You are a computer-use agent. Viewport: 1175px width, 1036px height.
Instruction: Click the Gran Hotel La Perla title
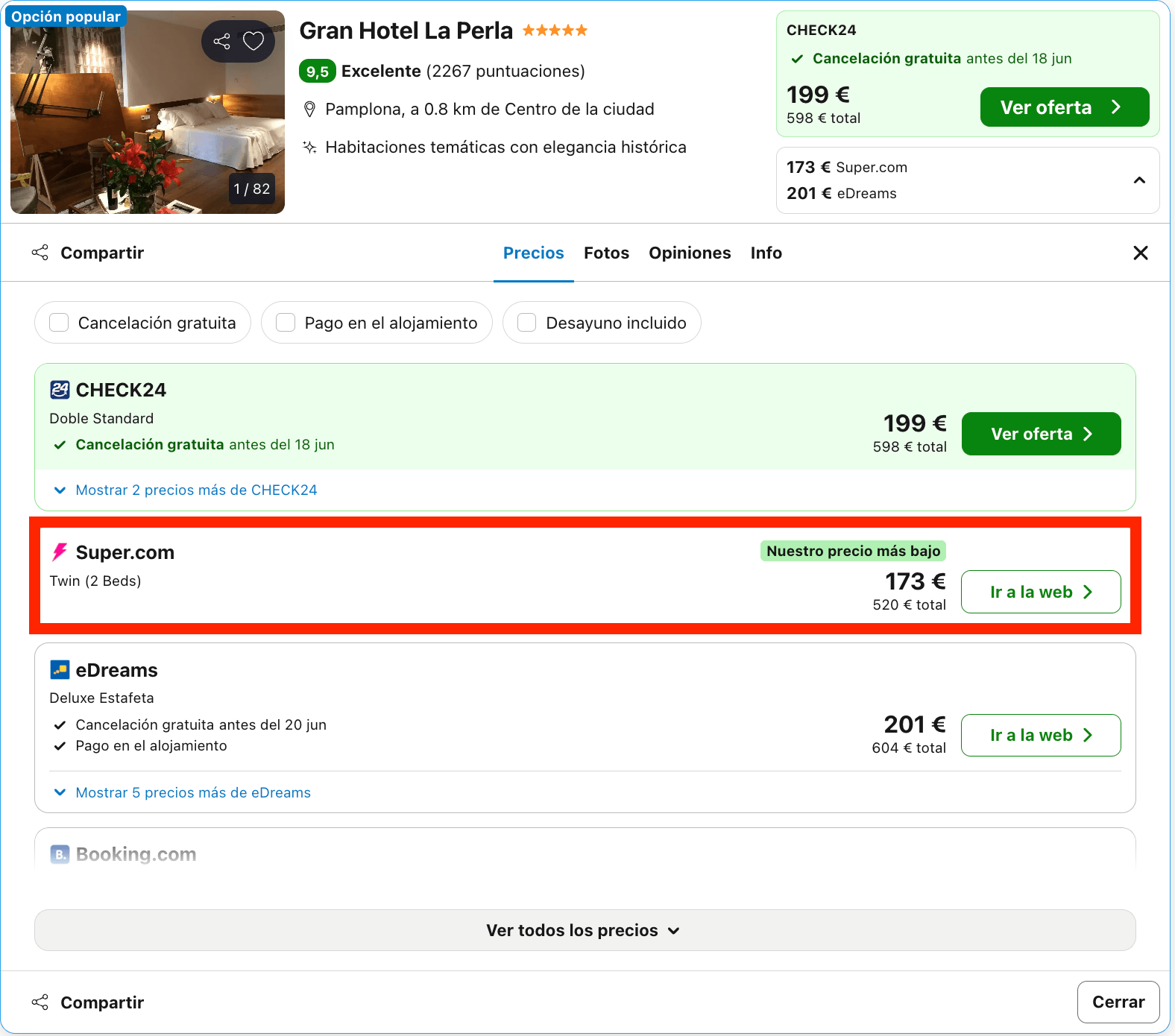(406, 31)
